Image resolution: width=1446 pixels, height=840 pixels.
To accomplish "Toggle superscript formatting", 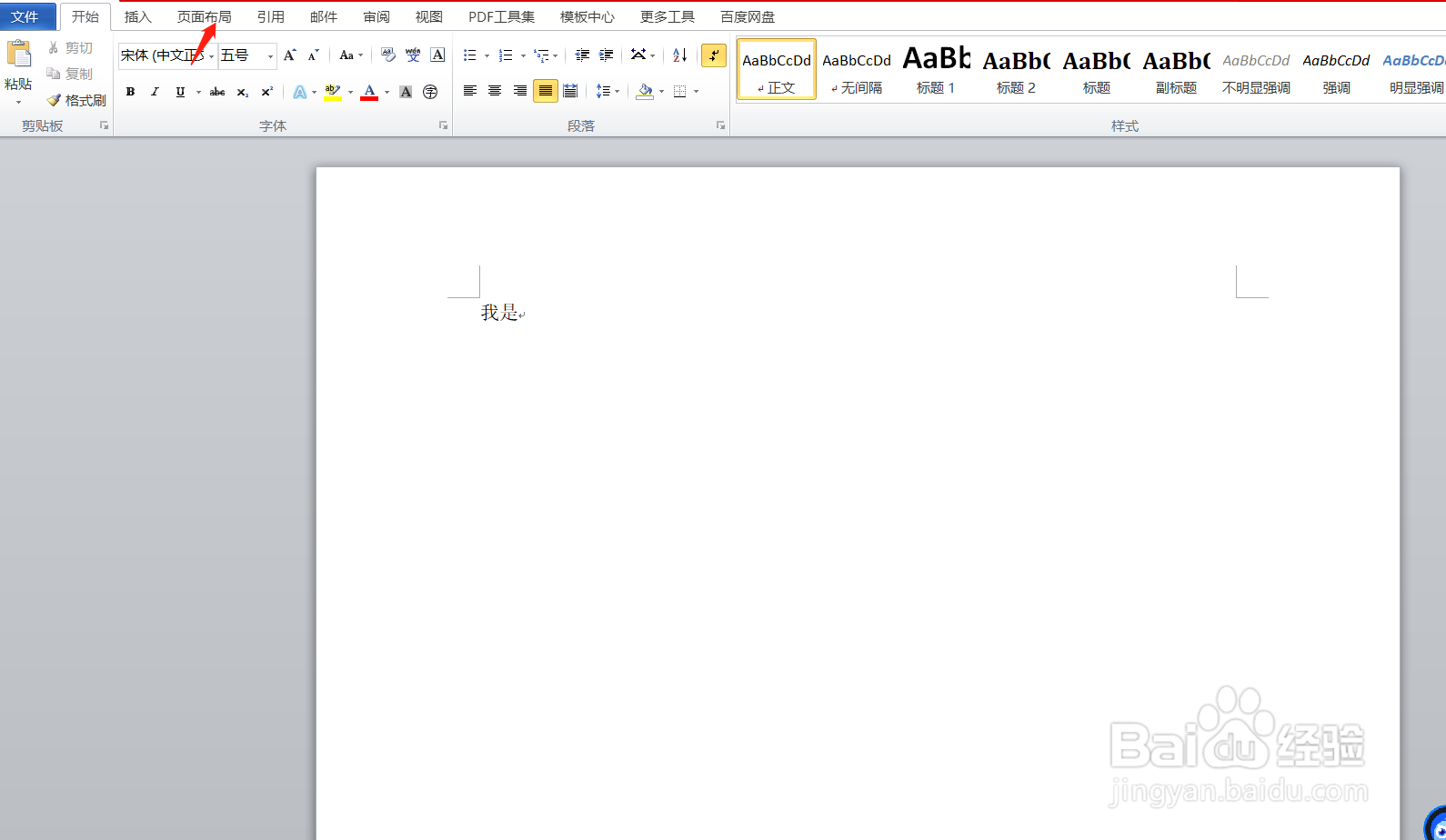I will click(266, 92).
